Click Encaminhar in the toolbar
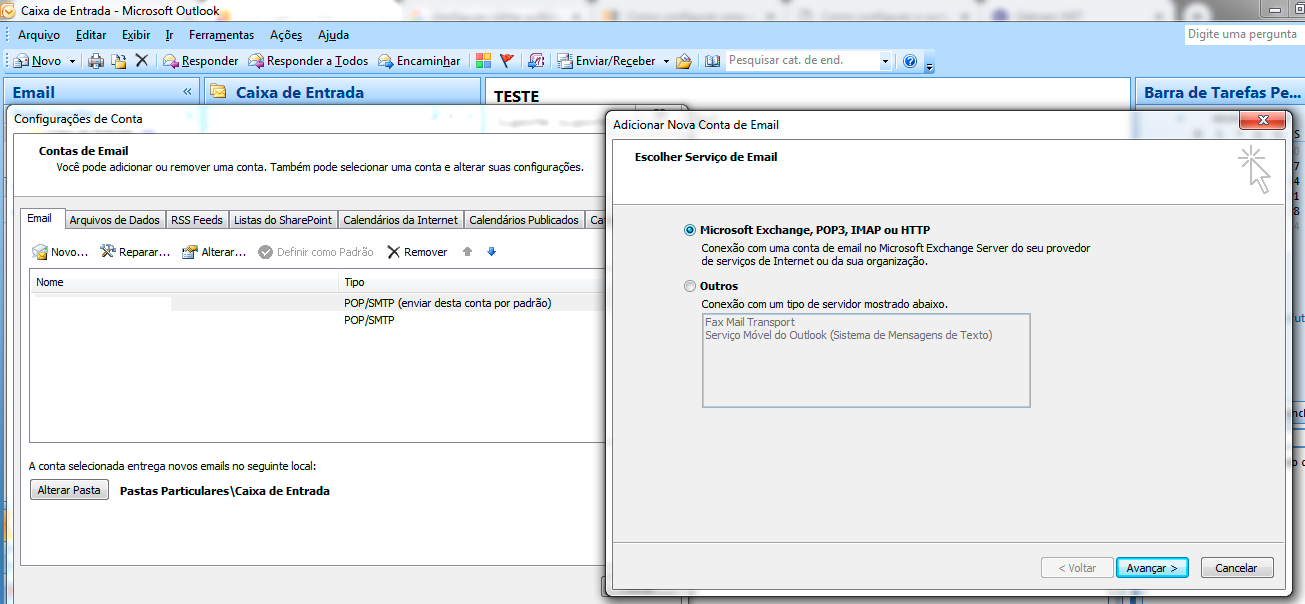The image size is (1305, 604). pyautogui.click(x=419, y=61)
